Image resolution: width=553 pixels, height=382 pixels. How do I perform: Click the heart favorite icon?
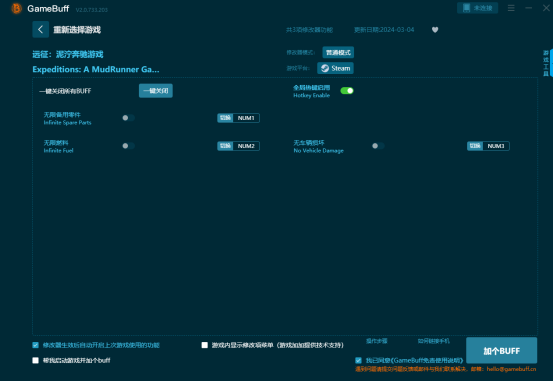coord(435,30)
